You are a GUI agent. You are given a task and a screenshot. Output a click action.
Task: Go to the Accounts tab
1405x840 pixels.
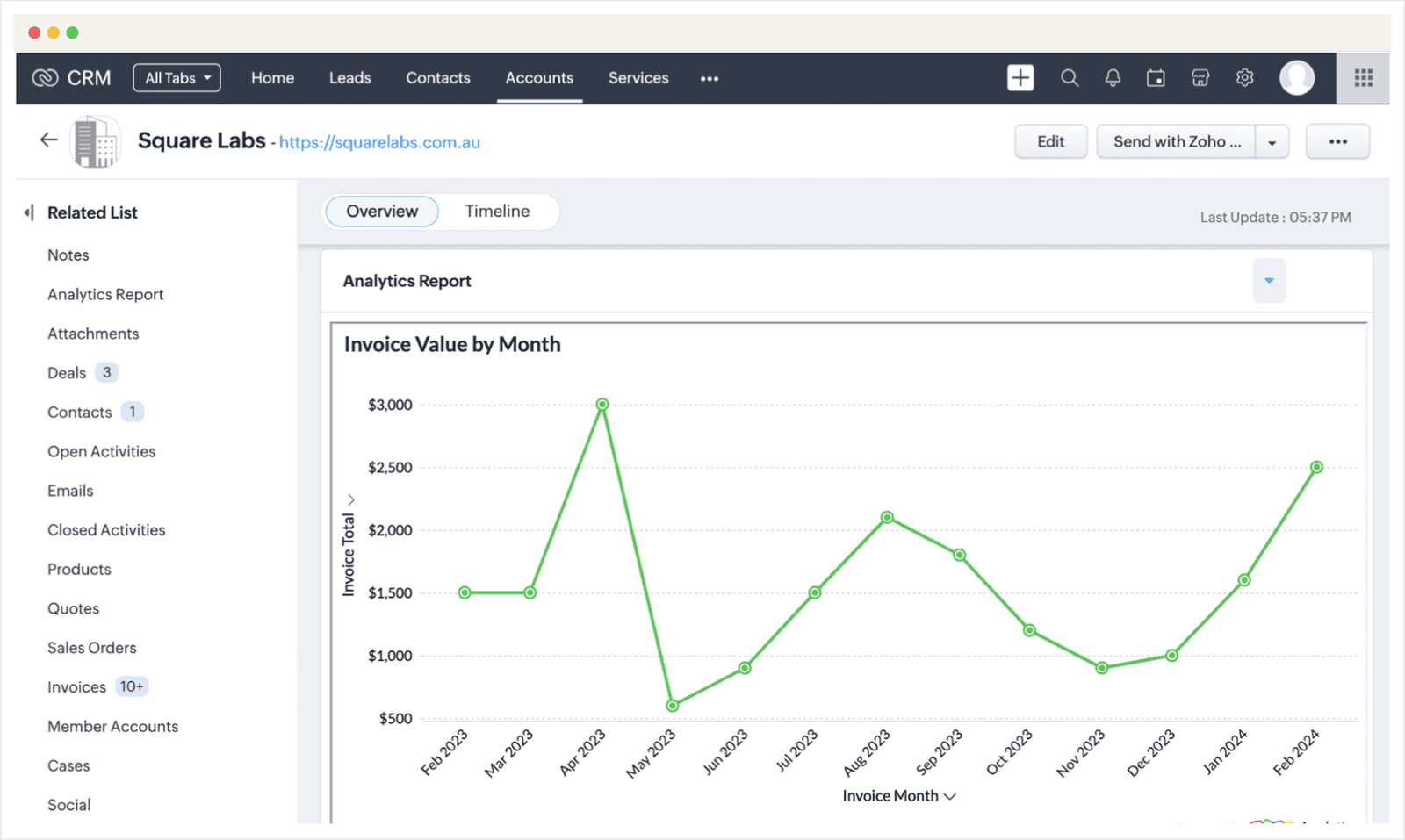[x=539, y=78]
